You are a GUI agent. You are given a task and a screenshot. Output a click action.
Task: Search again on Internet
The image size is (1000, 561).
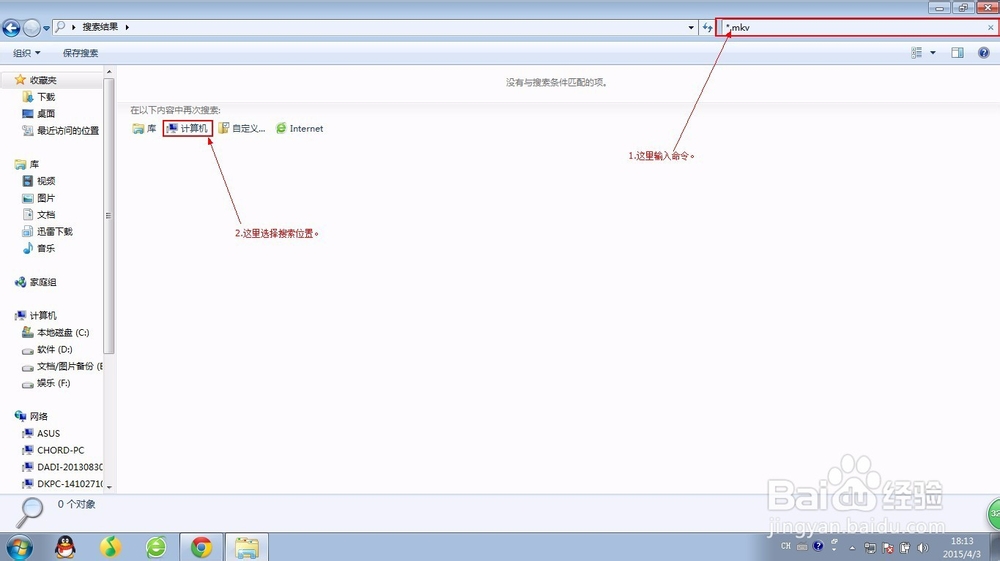(x=300, y=129)
